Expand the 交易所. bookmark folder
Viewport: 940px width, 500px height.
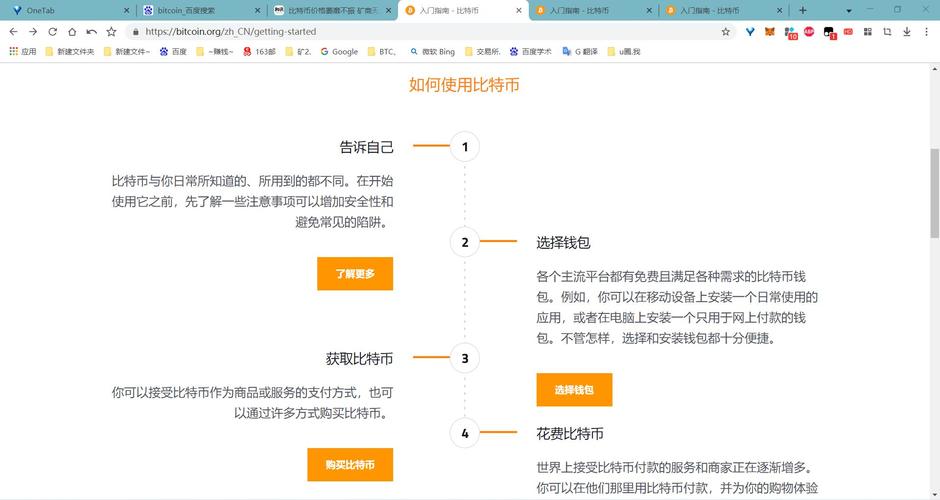click(x=483, y=52)
